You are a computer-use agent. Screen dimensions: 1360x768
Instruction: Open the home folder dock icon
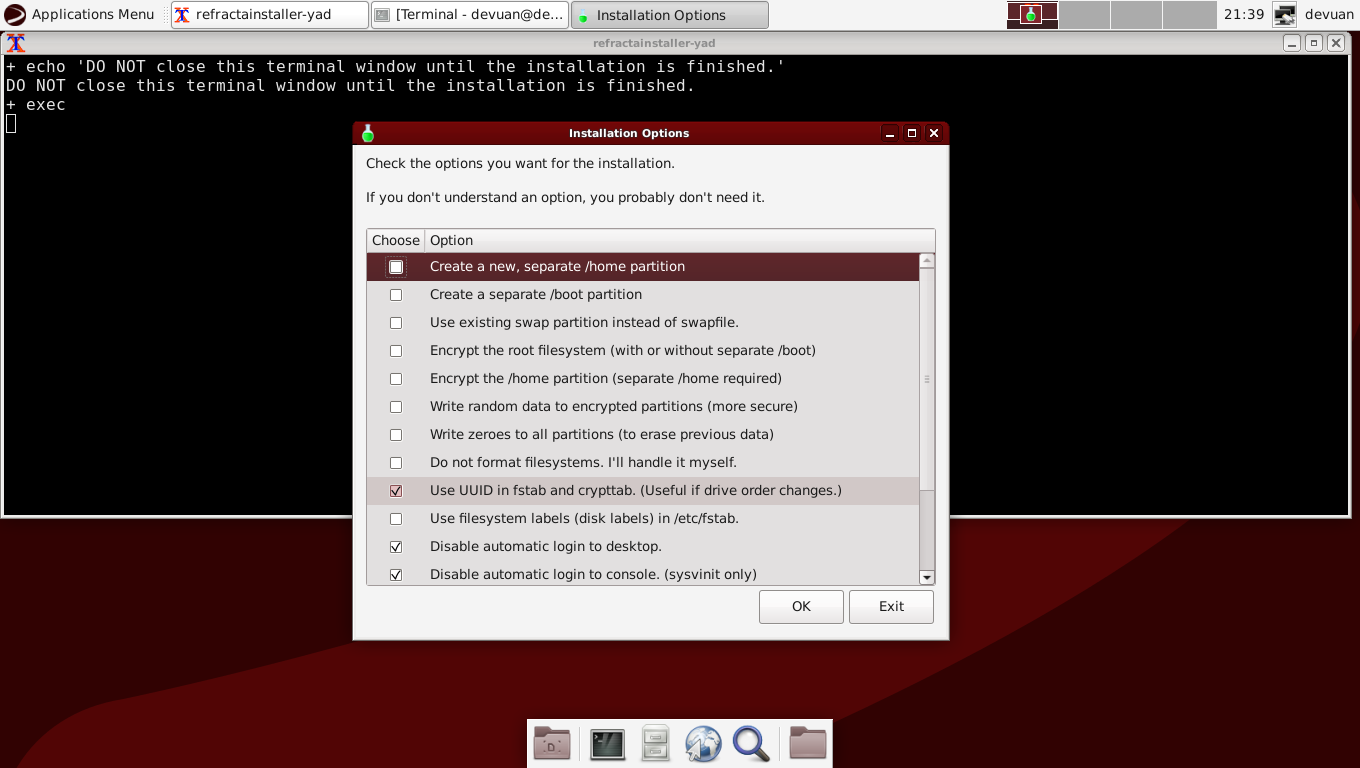(808, 743)
